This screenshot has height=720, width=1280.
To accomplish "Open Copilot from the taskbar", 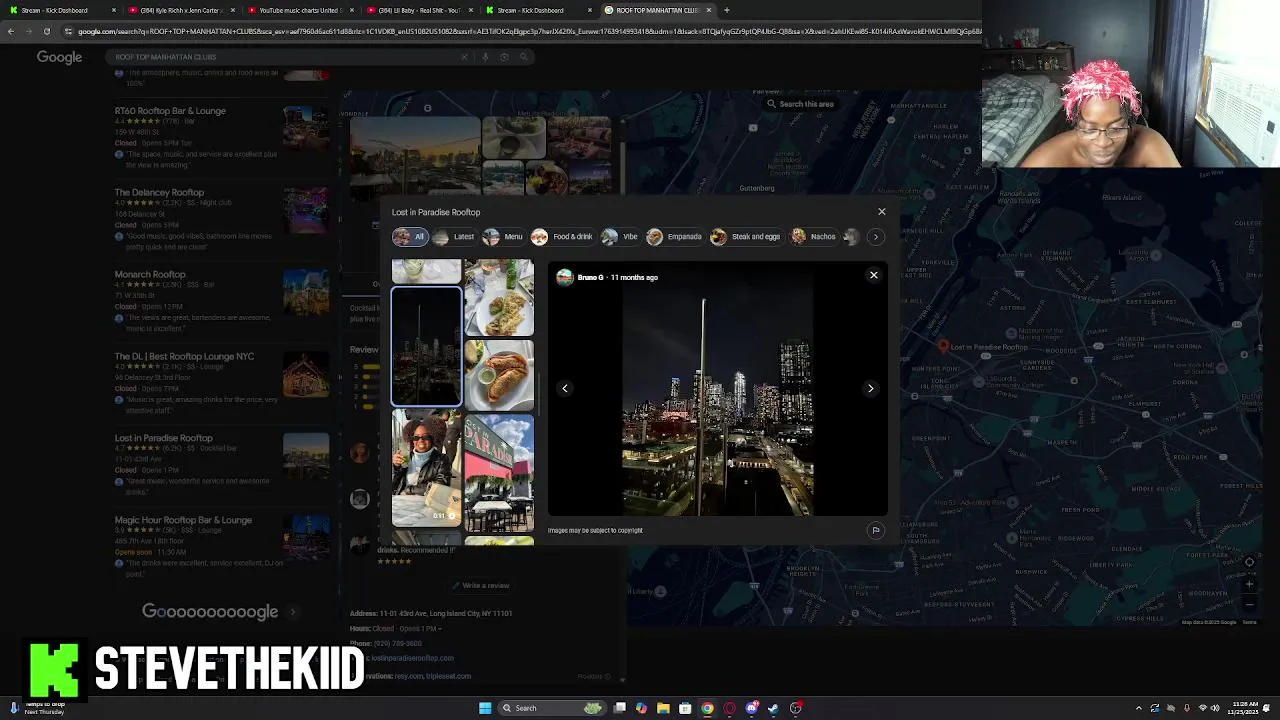I will tap(641, 708).
